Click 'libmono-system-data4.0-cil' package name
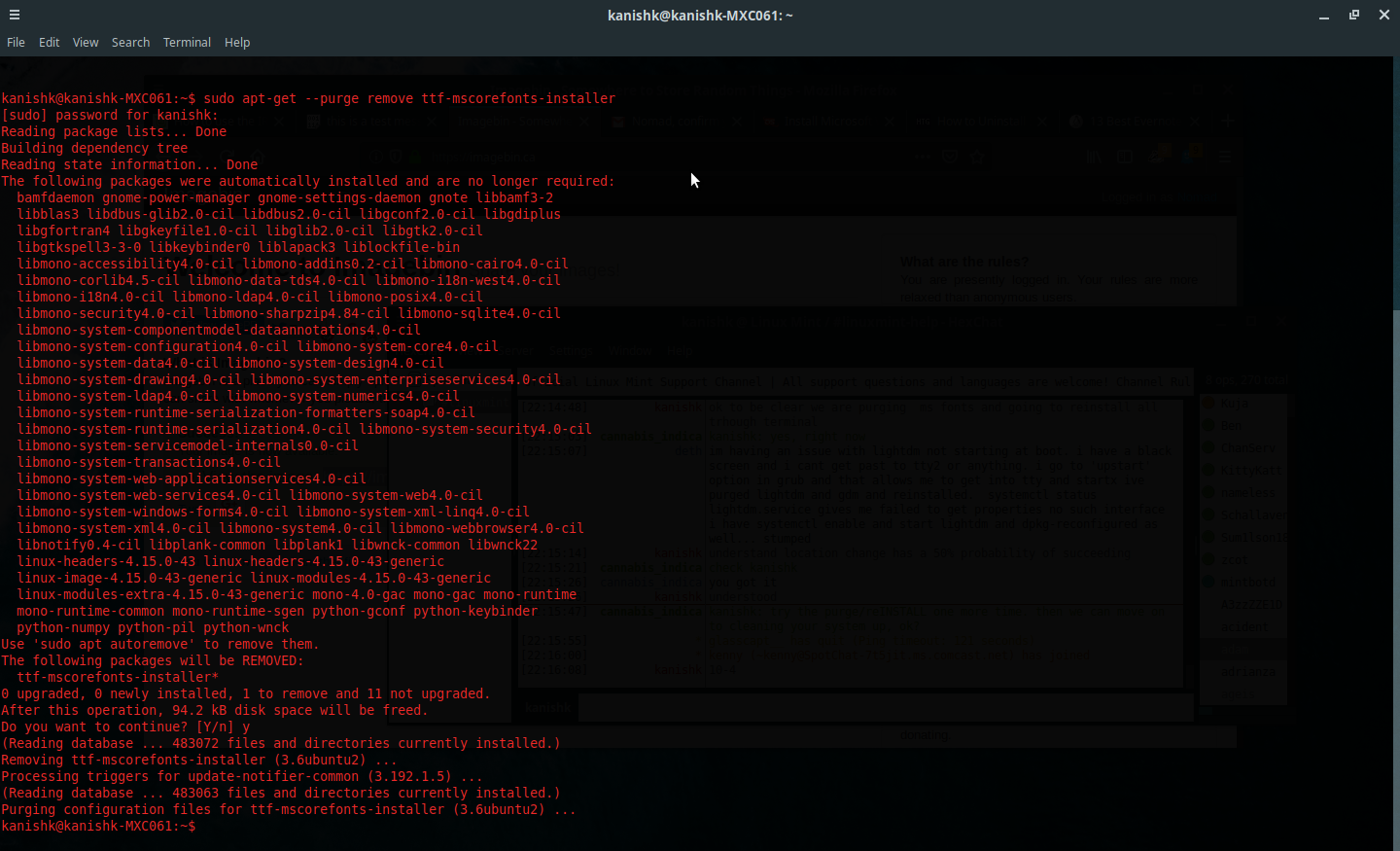Screen dimensions: 1400x851 tap(118, 363)
